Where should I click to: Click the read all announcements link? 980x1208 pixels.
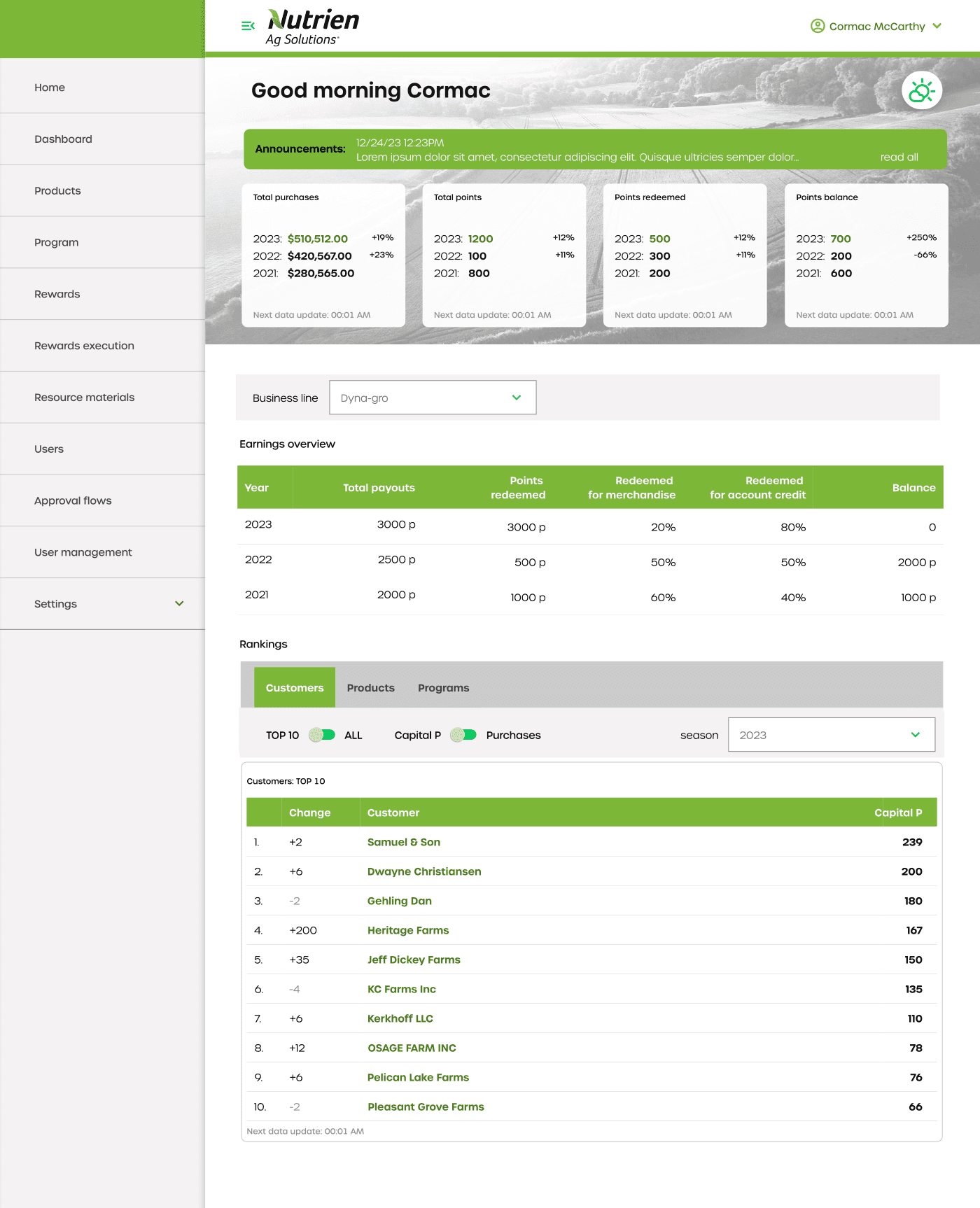point(899,157)
